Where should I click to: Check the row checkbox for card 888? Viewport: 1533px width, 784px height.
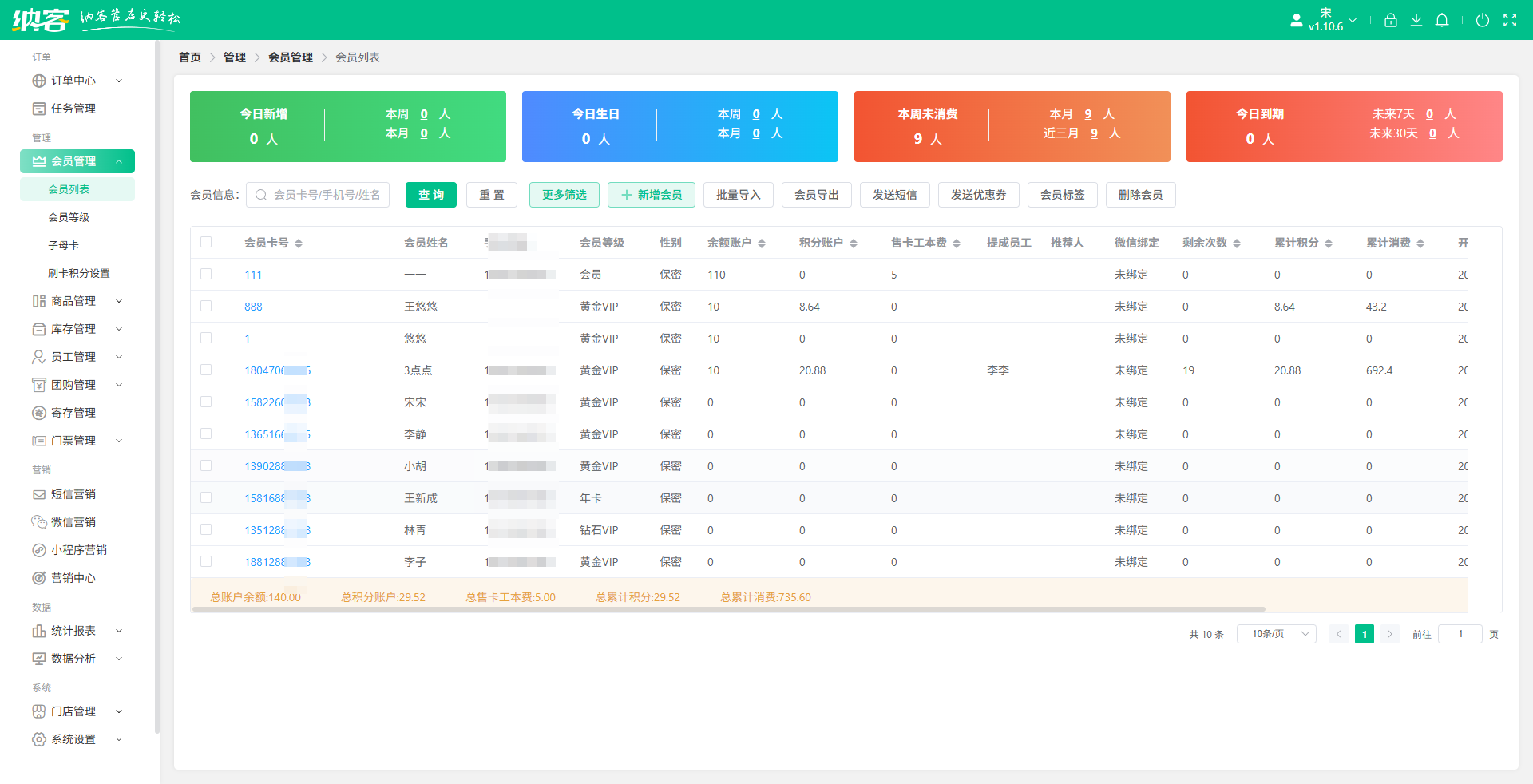coord(206,306)
